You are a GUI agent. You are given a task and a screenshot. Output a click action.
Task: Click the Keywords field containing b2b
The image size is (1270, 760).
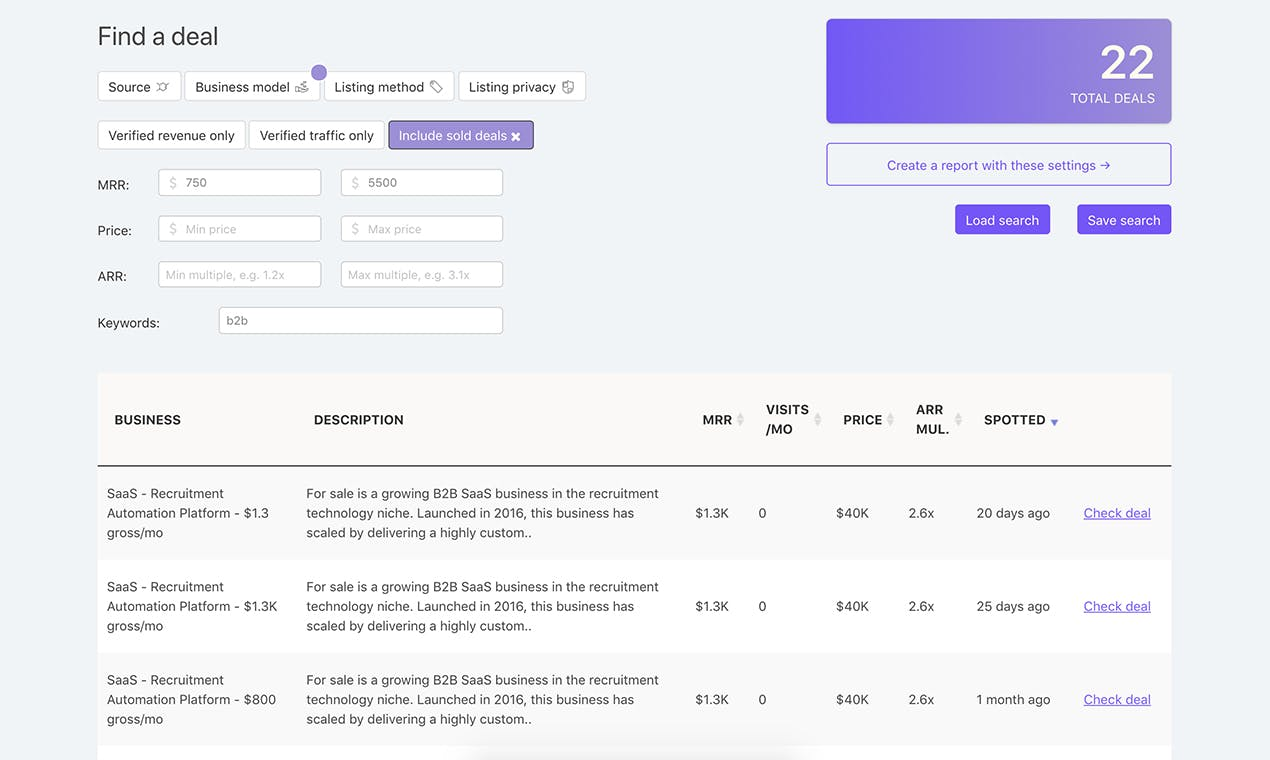[x=360, y=321]
